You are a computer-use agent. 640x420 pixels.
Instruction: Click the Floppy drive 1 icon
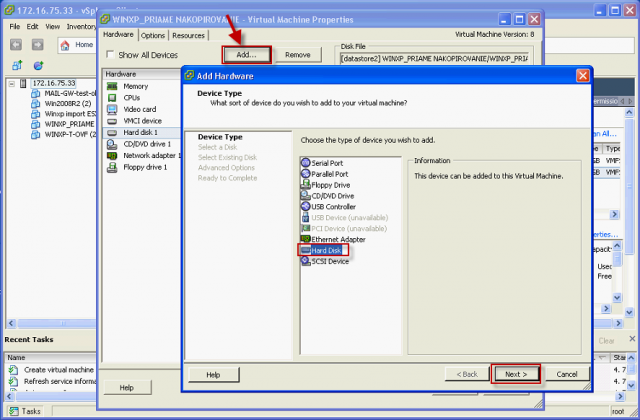point(112,167)
